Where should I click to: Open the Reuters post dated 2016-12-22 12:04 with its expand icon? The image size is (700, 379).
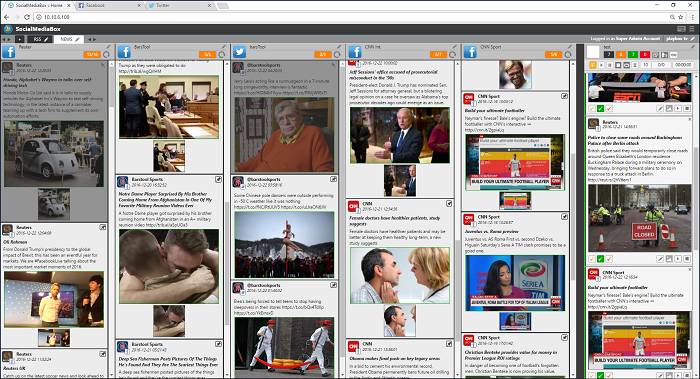tap(103, 227)
